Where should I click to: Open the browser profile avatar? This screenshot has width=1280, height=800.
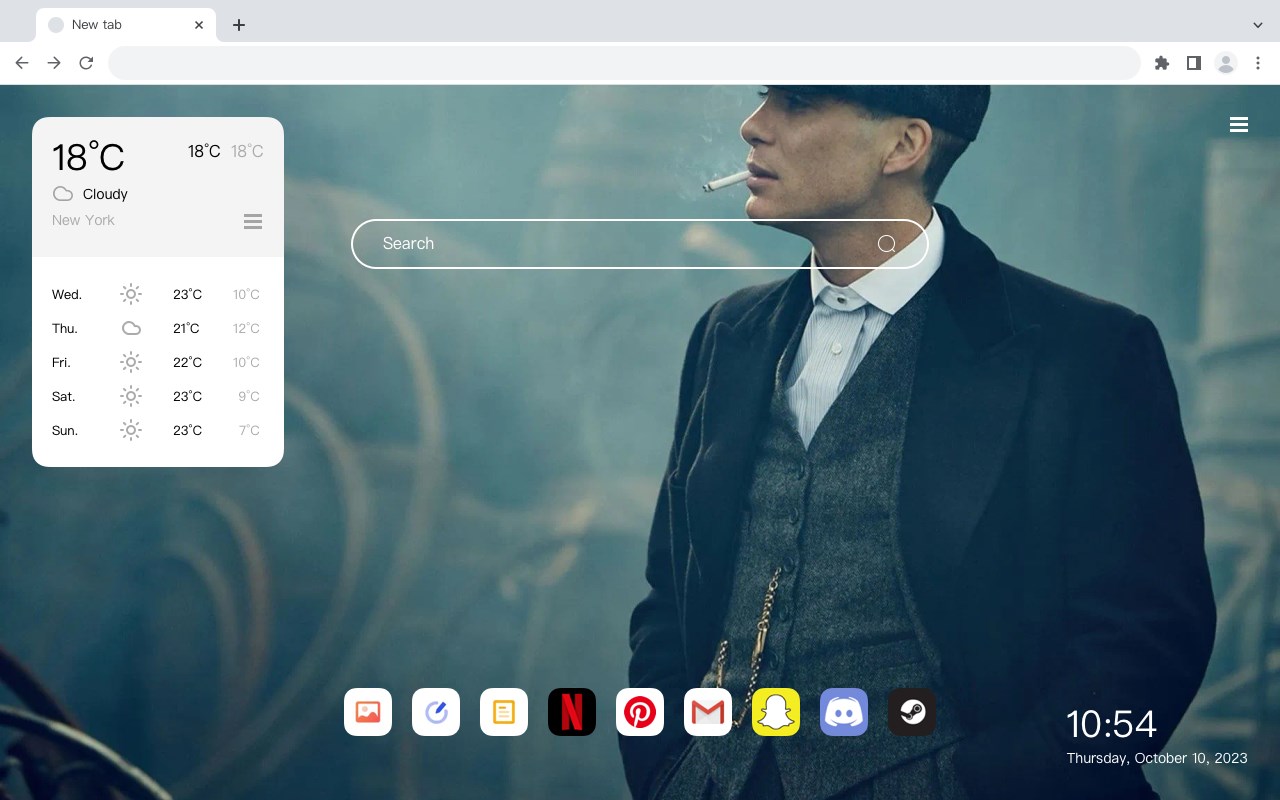pos(1226,63)
